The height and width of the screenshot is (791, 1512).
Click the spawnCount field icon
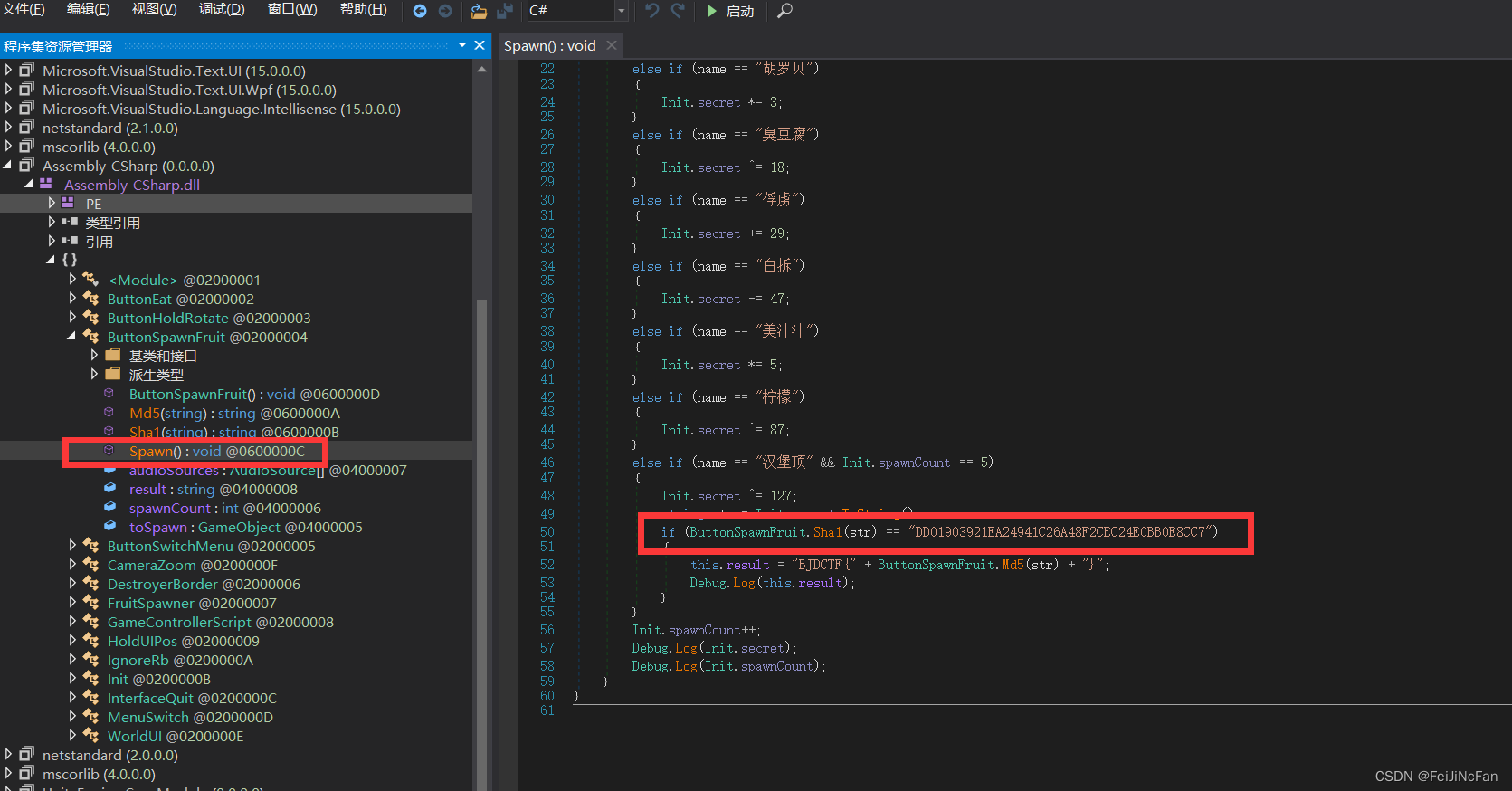[110, 507]
